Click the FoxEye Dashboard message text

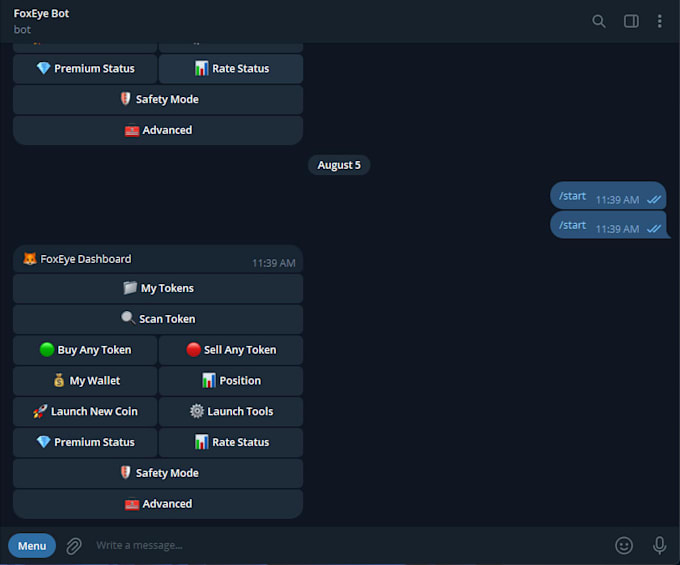click(85, 259)
